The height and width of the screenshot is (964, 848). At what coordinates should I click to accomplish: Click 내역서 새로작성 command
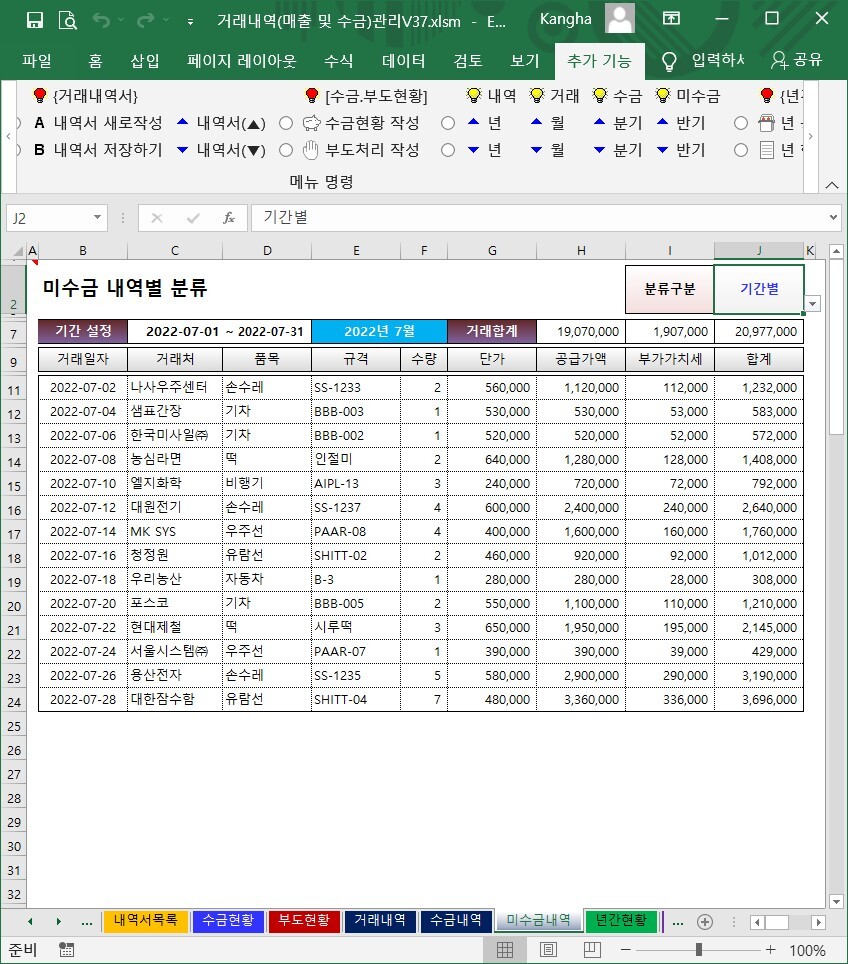point(98,123)
